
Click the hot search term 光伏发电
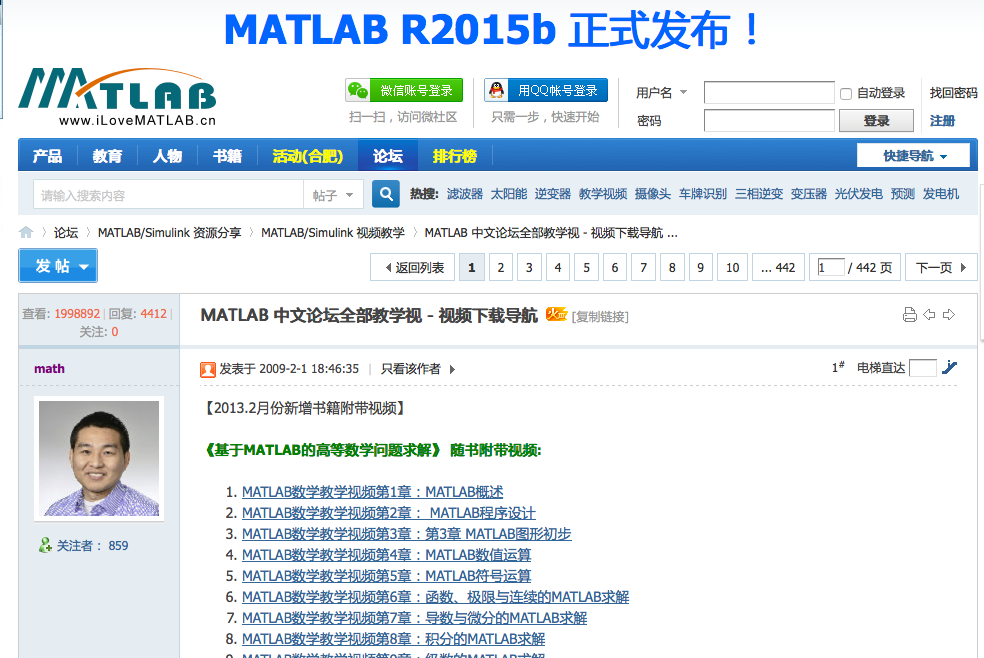(858, 194)
